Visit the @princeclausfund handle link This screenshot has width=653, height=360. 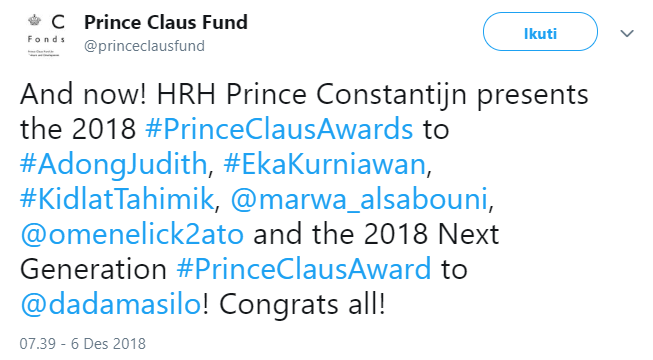[x=144, y=46]
